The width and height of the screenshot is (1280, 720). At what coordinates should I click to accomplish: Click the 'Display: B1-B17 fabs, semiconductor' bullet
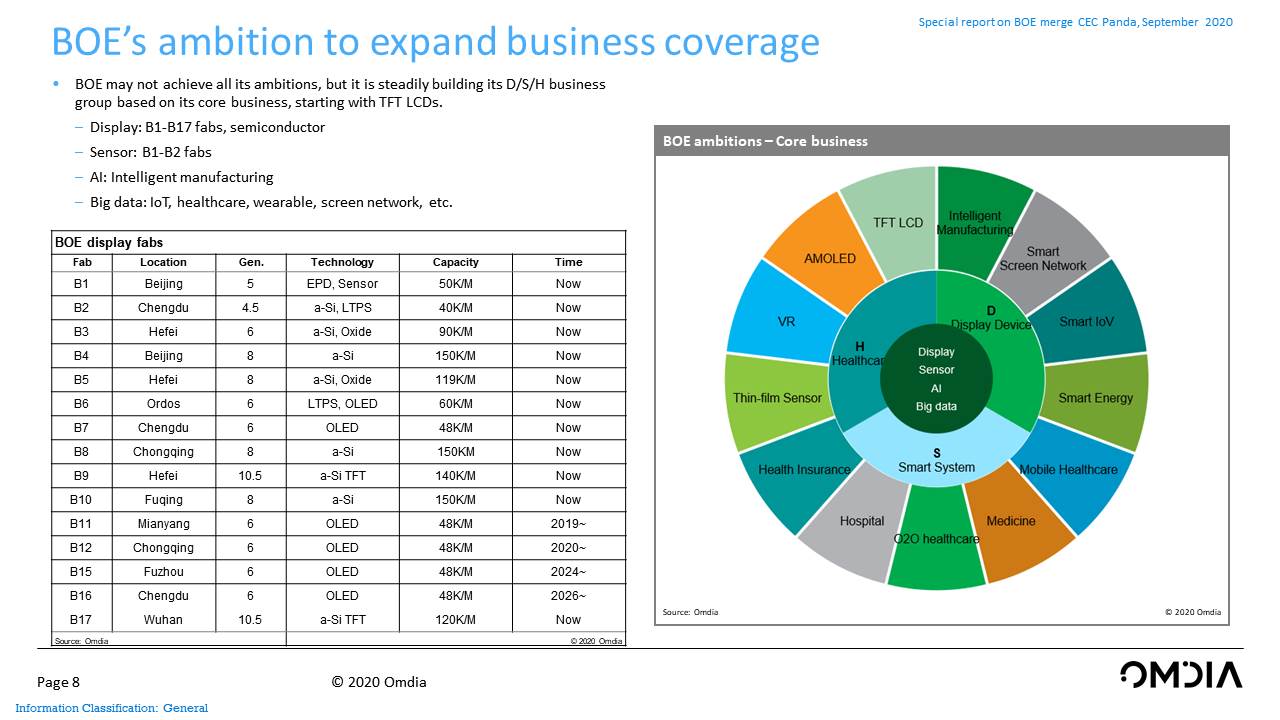point(207,128)
